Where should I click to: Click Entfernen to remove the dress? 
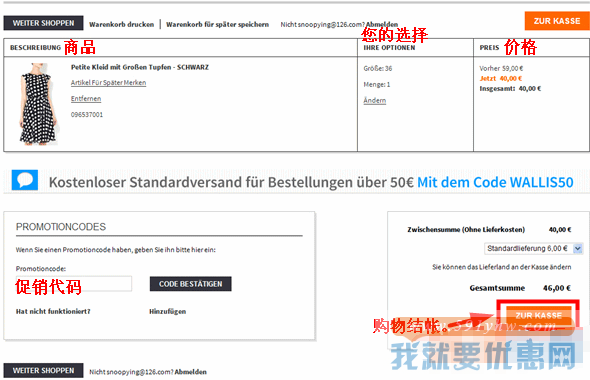tap(86, 99)
